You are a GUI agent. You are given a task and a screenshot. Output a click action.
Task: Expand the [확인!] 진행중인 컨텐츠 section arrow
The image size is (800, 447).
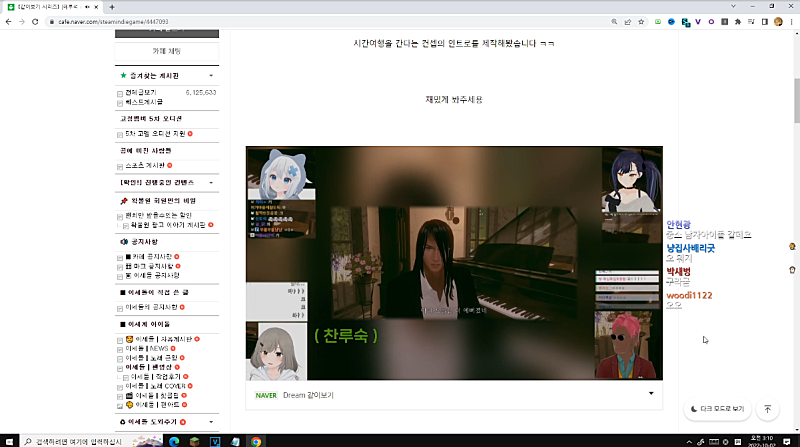tap(211, 183)
